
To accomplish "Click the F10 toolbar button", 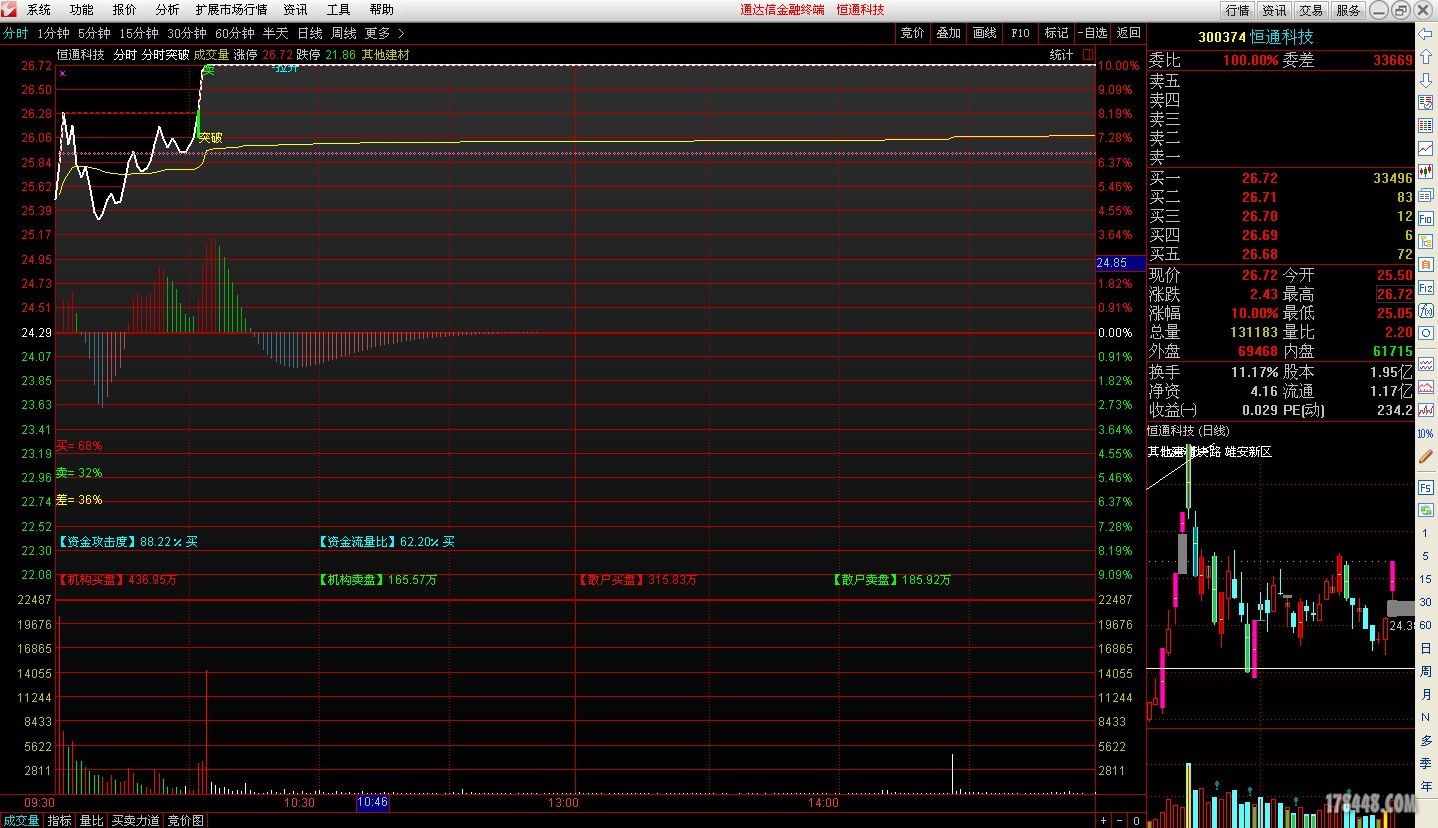I will tap(1020, 33).
